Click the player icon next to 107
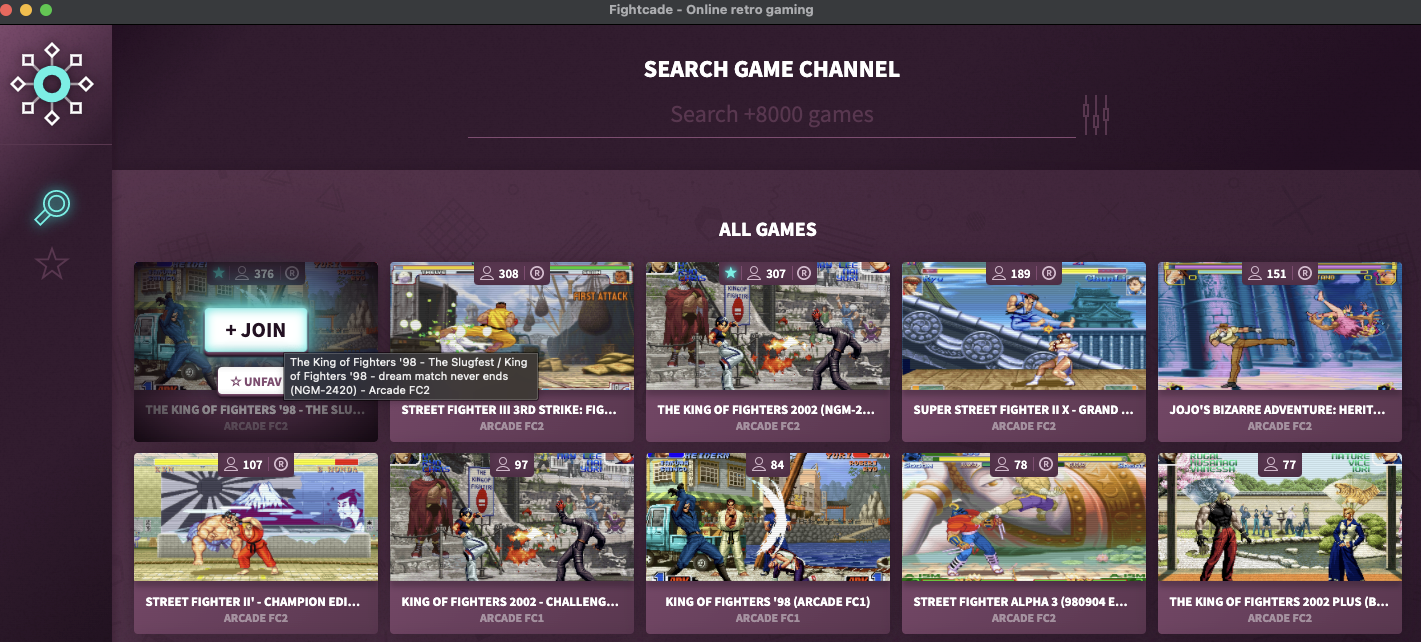 (x=232, y=464)
